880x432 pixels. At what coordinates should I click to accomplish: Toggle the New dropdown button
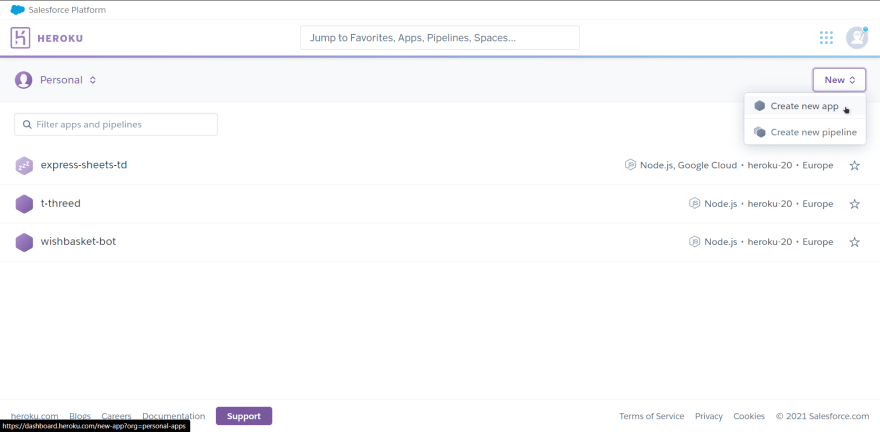[x=839, y=80]
